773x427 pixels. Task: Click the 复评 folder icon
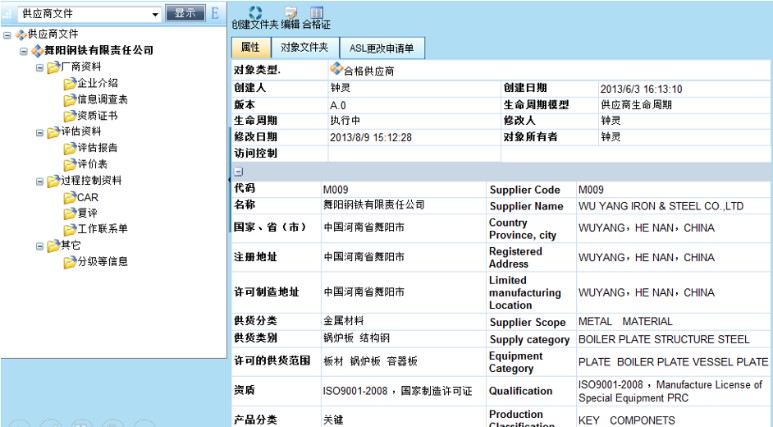(x=70, y=214)
